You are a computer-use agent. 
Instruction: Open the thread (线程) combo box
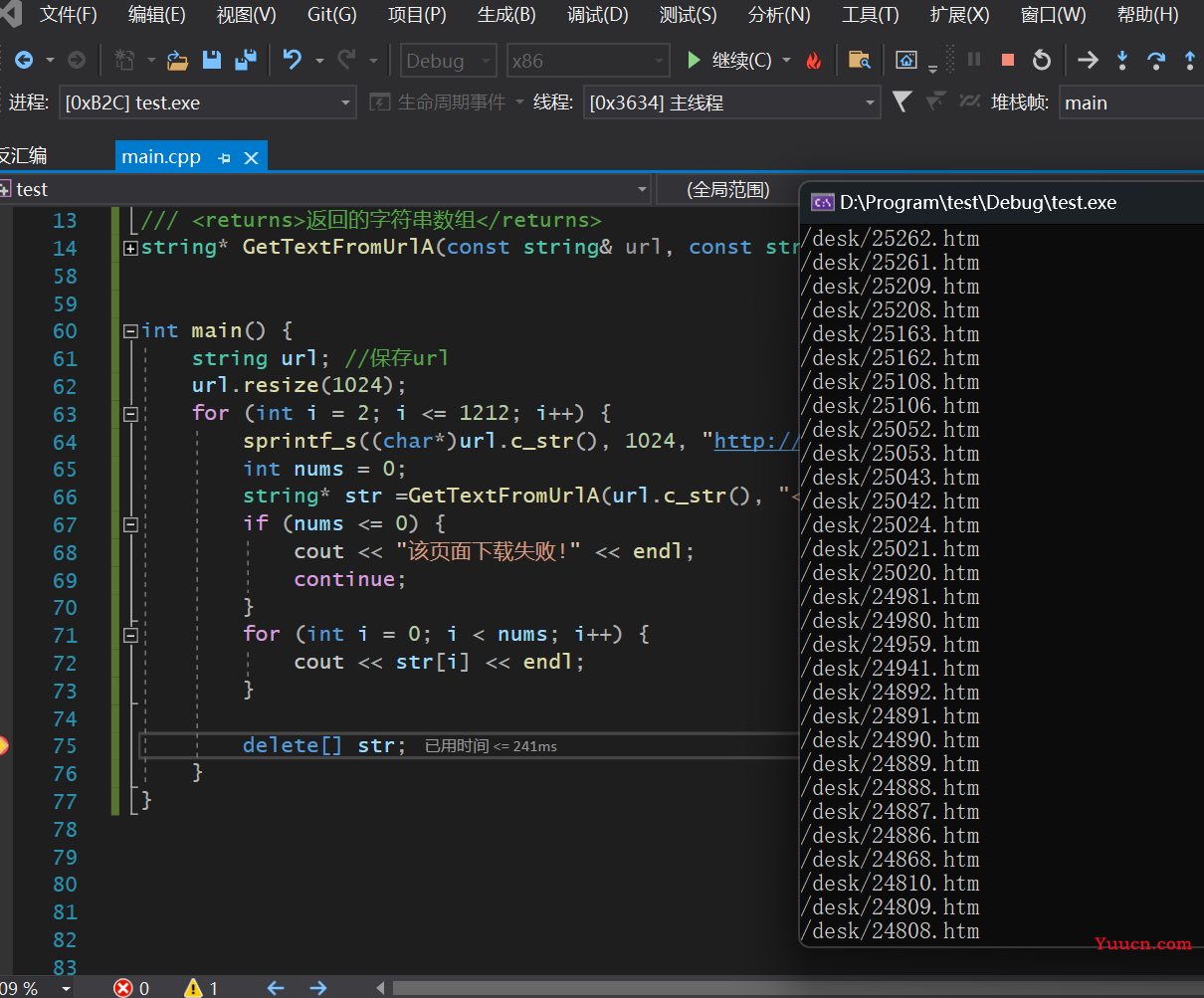731,102
